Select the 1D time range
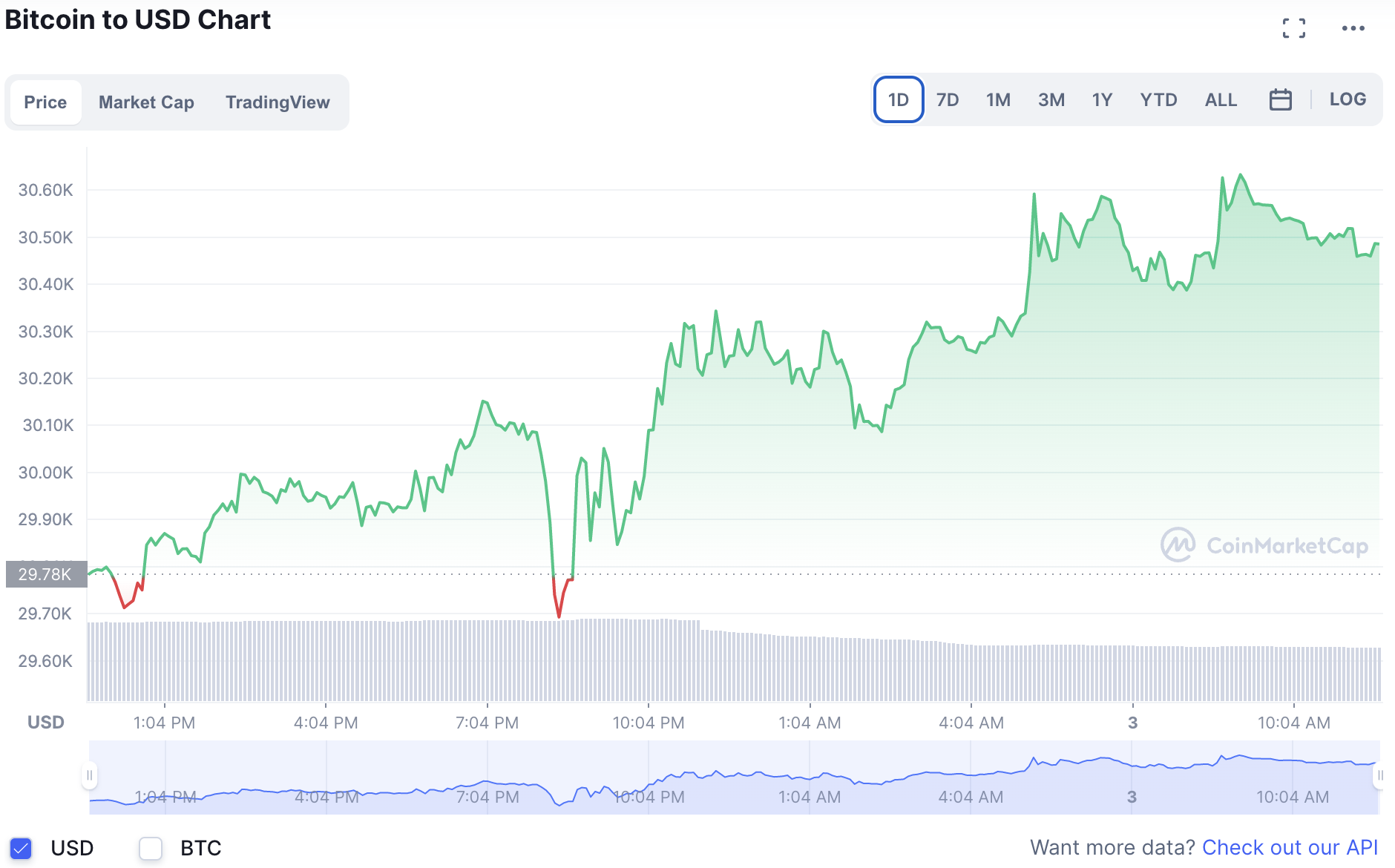Screen dimensions: 1395x868 [899, 99]
